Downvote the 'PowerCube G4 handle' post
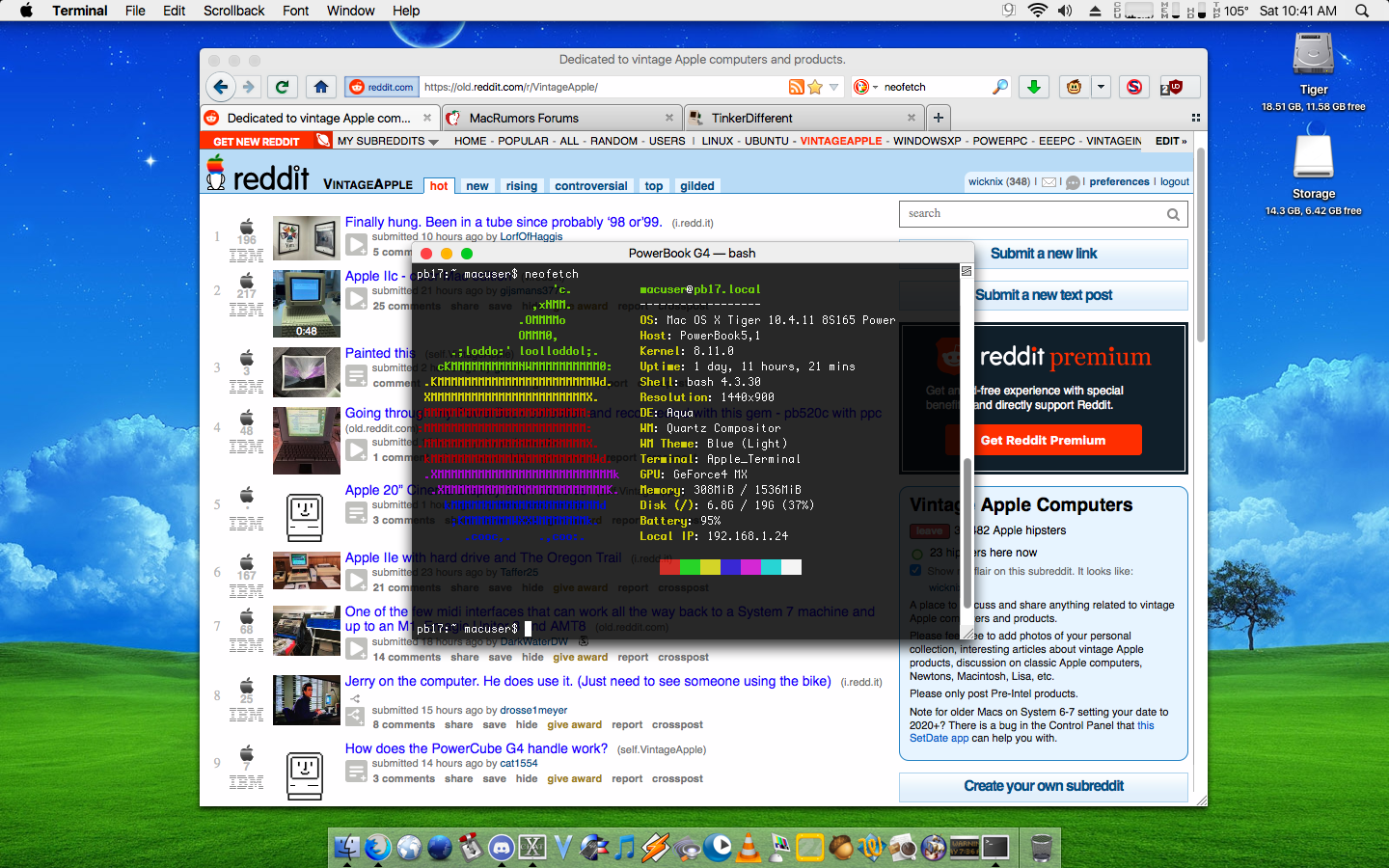The height and width of the screenshot is (868, 1389). coord(247,782)
